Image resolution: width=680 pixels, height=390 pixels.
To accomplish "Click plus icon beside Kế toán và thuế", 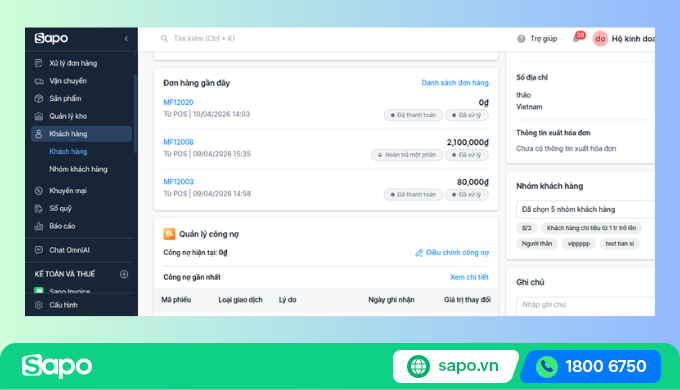I will pyautogui.click(x=124, y=274).
